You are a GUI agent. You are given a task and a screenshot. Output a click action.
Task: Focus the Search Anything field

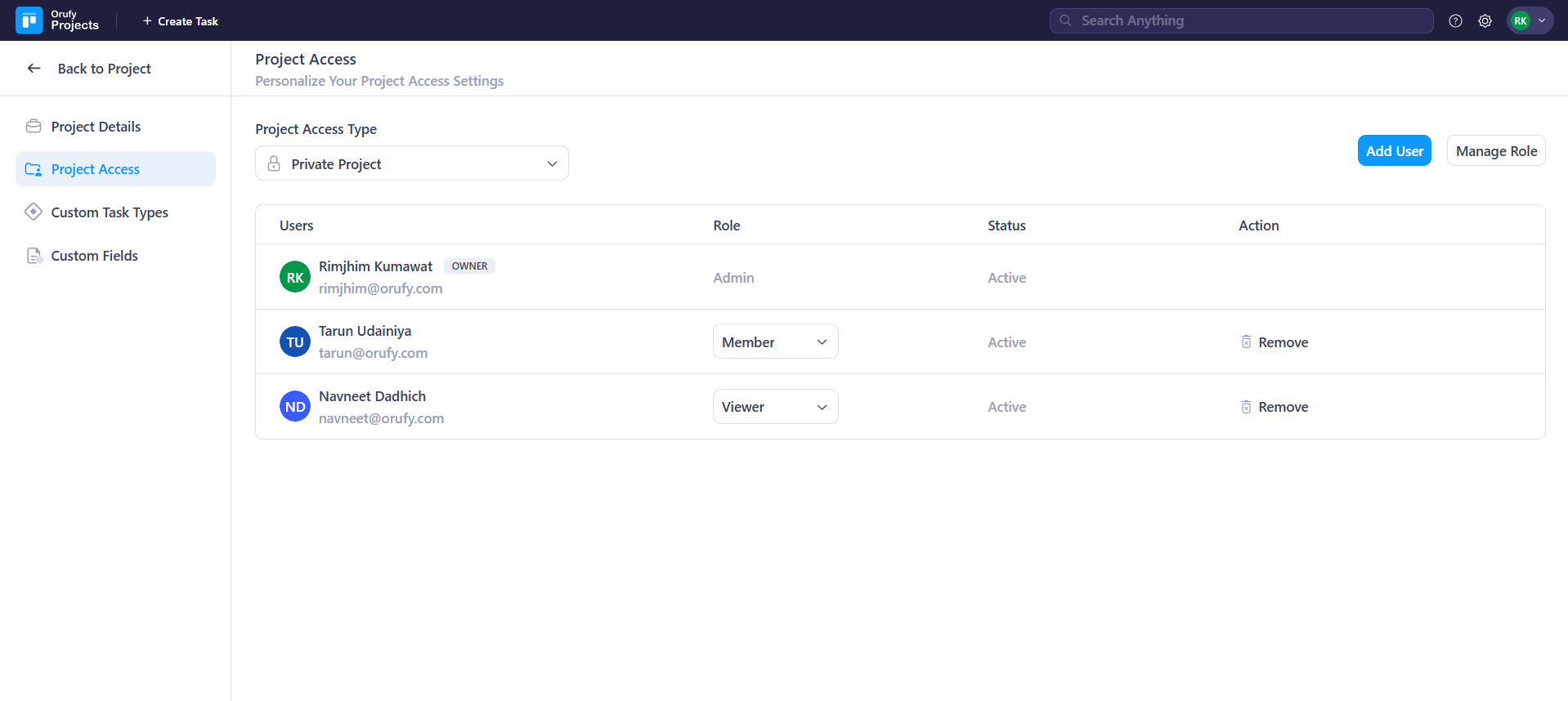[1251, 21]
